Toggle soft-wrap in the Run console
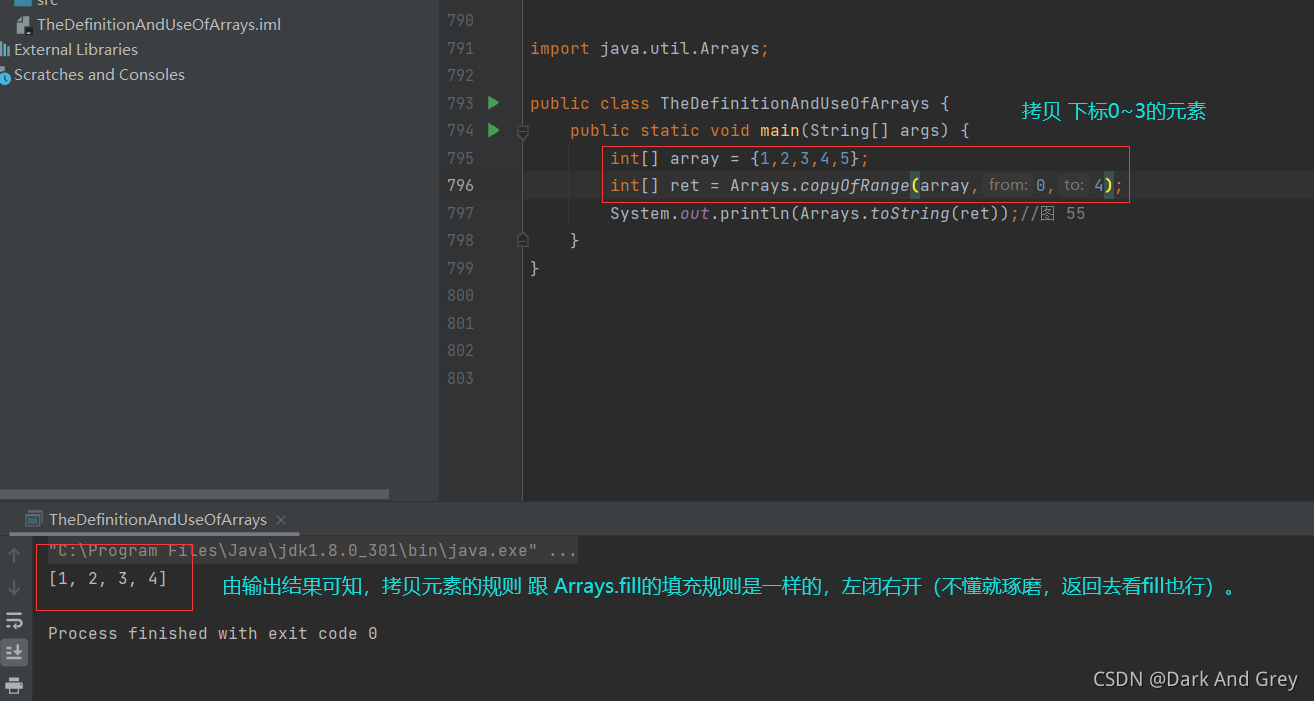Viewport: 1314px width, 701px height. (14, 621)
